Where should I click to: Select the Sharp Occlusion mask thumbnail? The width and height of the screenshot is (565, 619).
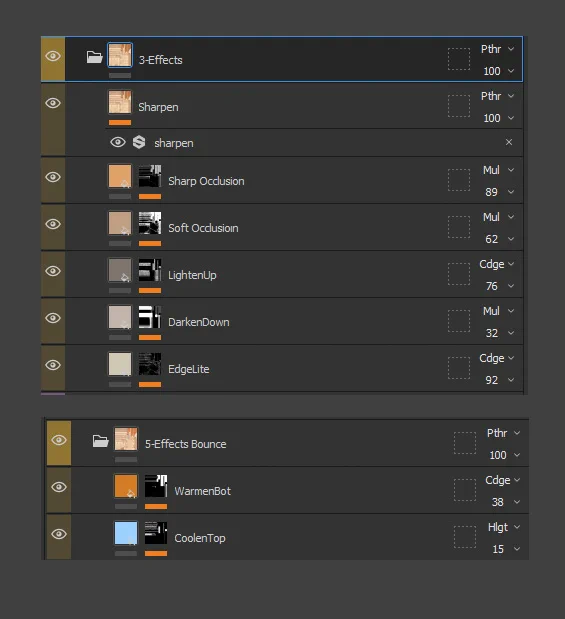150,176
